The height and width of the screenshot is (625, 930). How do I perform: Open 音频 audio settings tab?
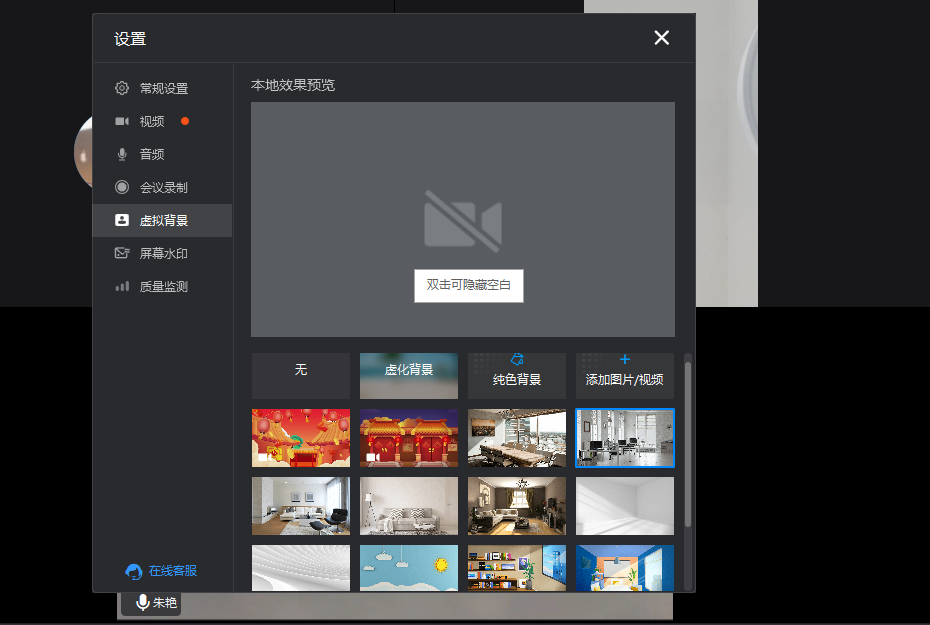pos(162,154)
